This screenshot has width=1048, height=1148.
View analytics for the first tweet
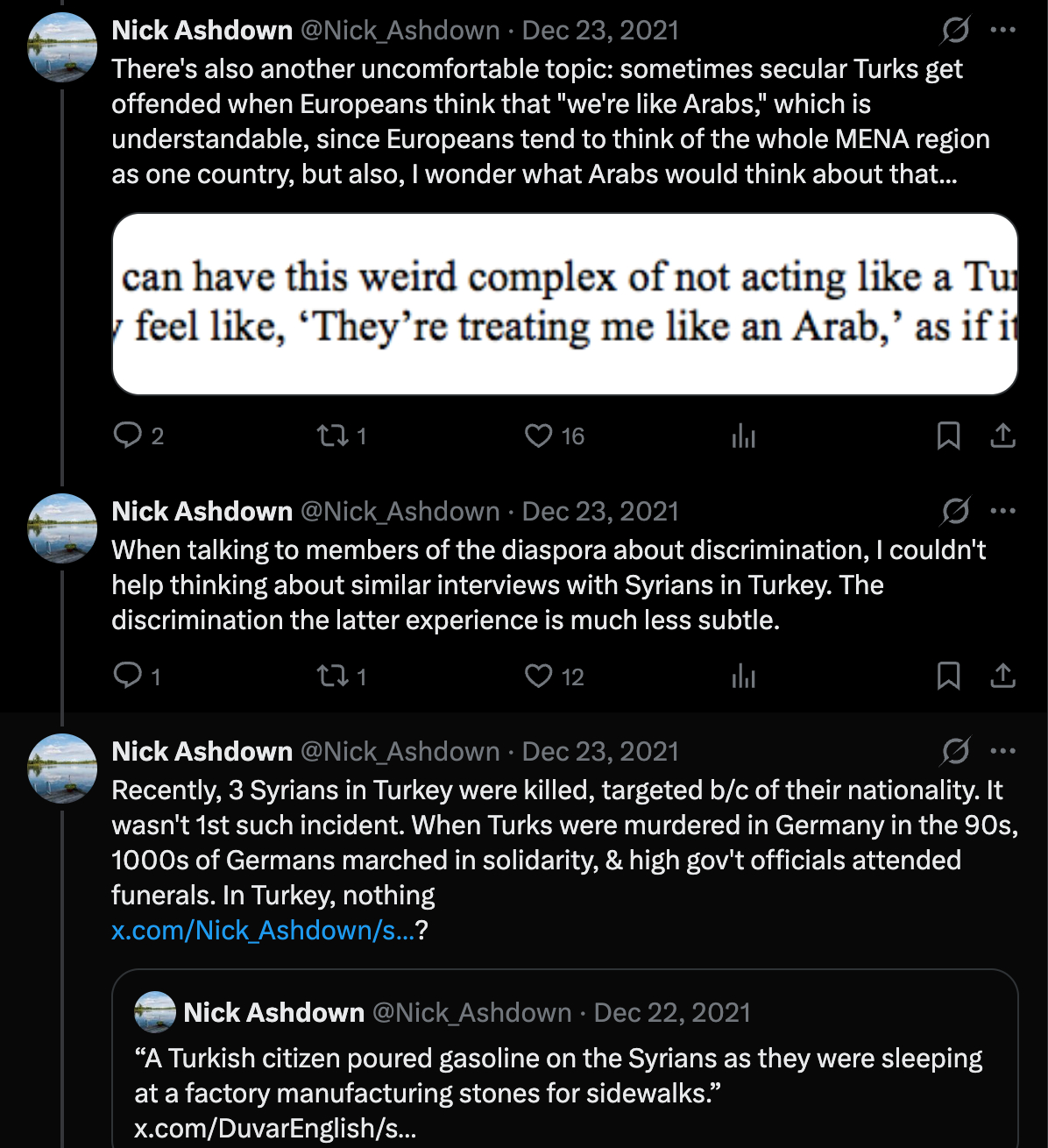pyautogui.click(x=743, y=435)
